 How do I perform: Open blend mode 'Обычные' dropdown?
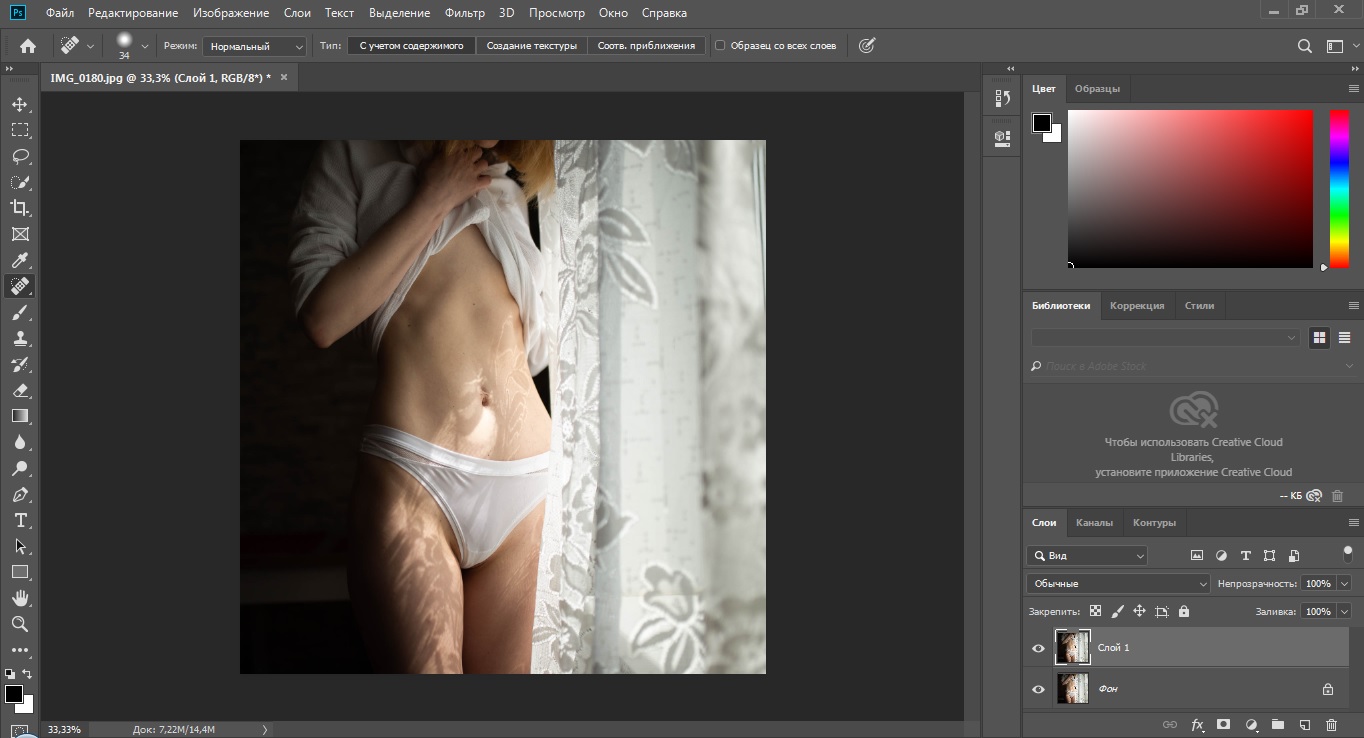[x=1118, y=583]
